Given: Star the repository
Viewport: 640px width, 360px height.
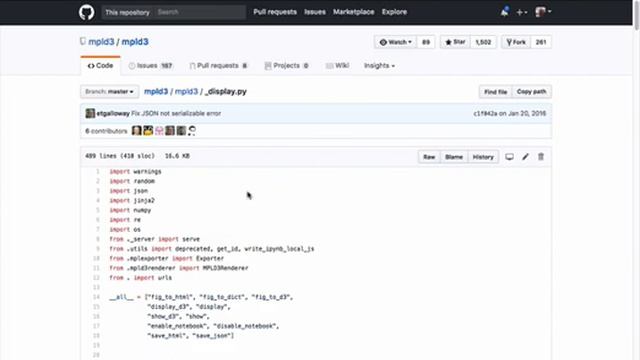Looking at the screenshot, I should click(x=455, y=42).
